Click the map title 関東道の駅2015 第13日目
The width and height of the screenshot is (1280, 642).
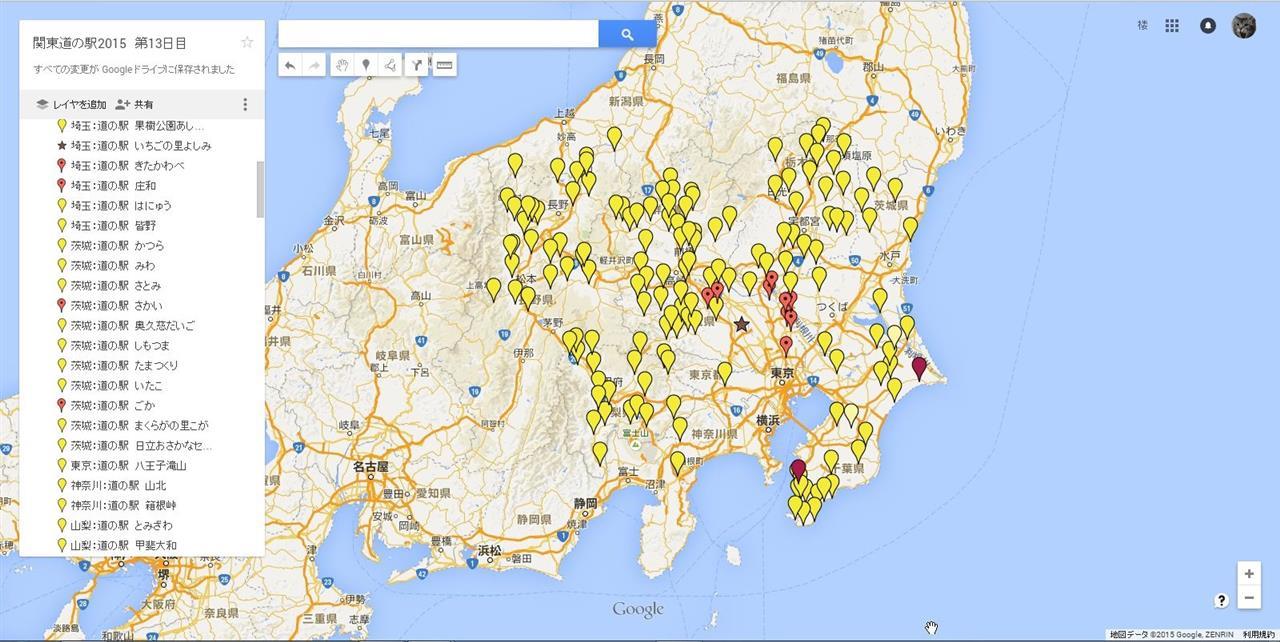tap(110, 43)
